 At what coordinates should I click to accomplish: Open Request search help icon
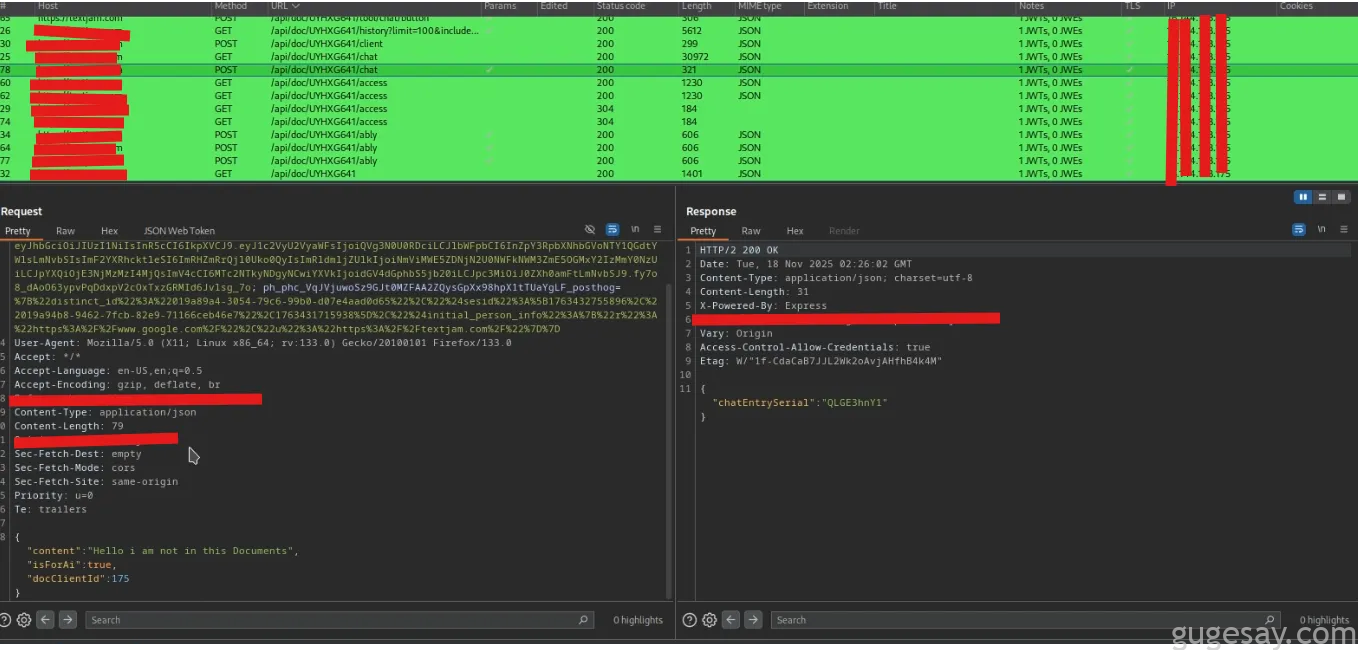click(x=6, y=620)
